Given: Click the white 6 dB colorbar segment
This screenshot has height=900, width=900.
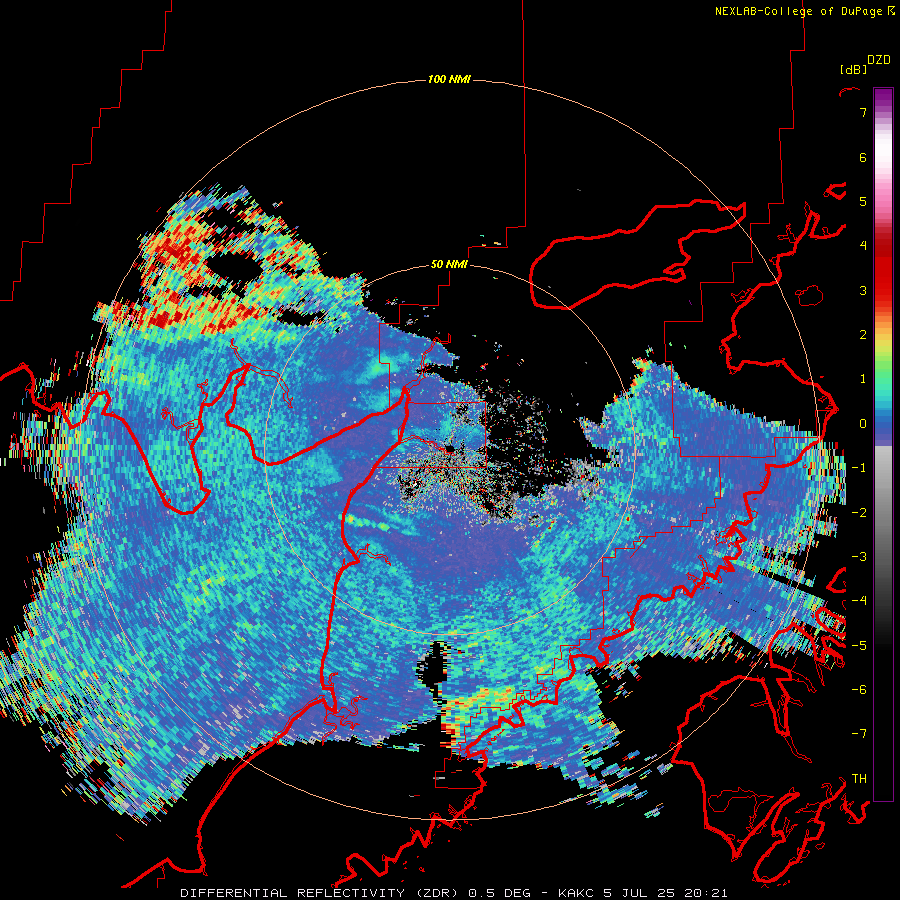Looking at the screenshot, I should pos(883,154).
